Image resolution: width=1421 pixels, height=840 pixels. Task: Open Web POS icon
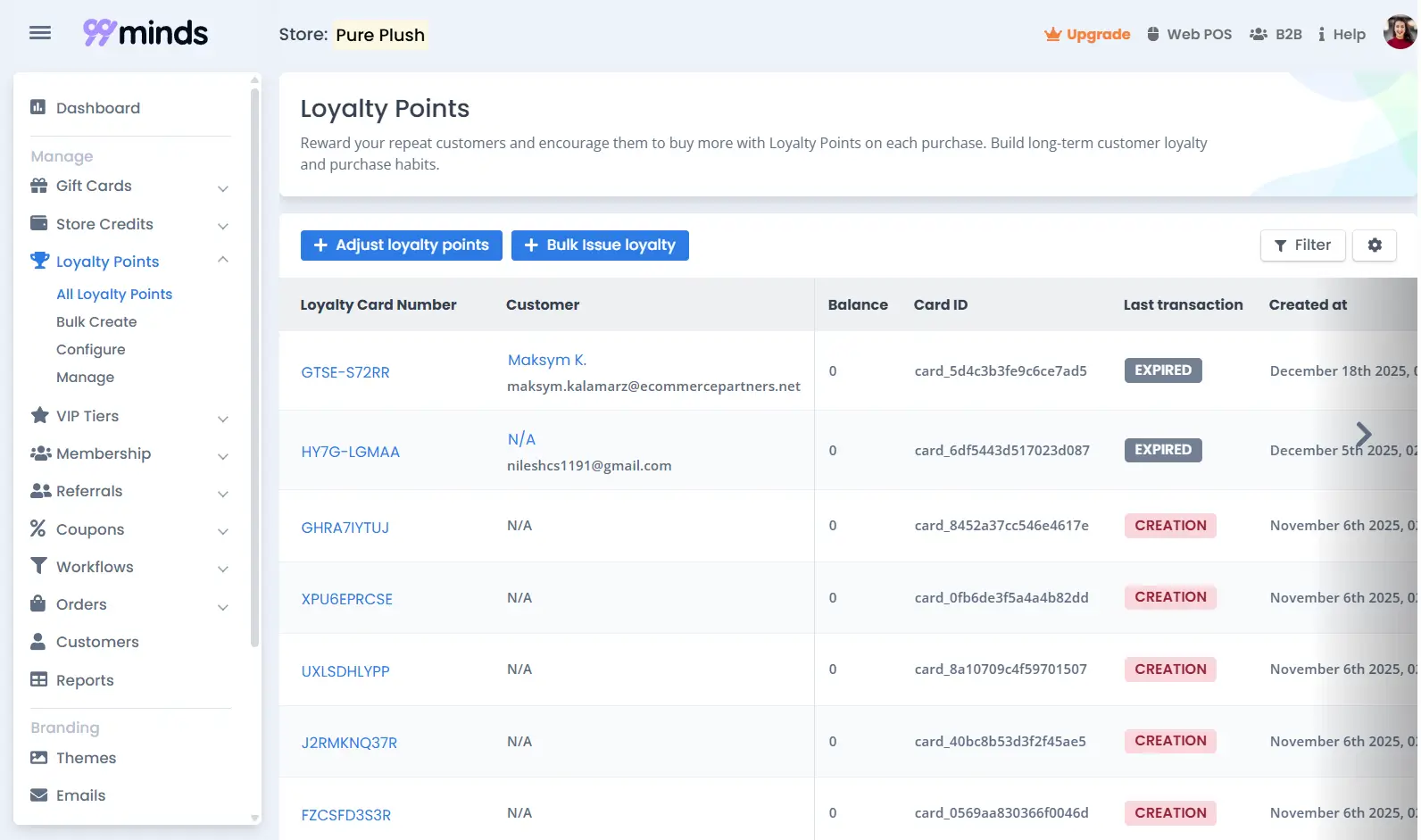point(1153,35)
